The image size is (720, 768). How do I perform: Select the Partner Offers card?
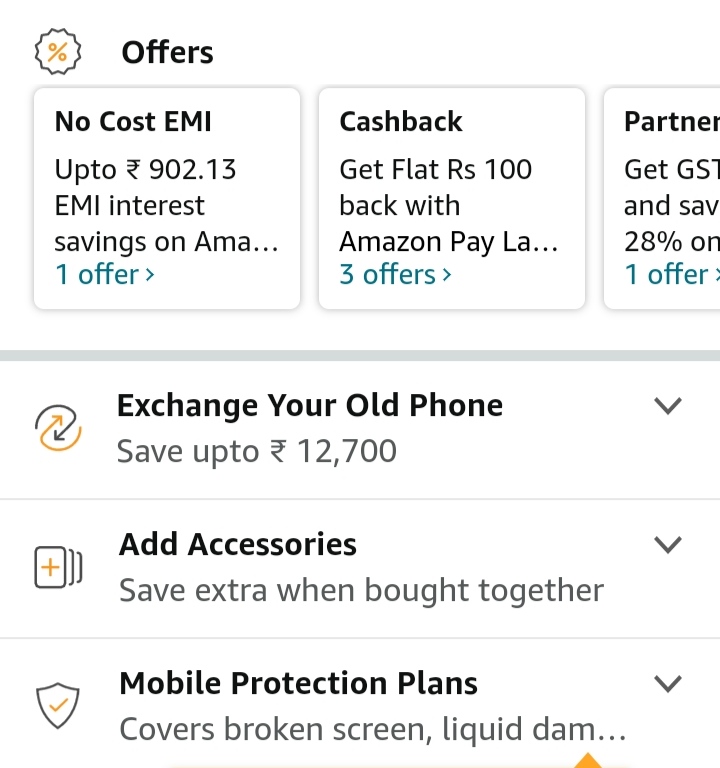(x=662, y=198)
